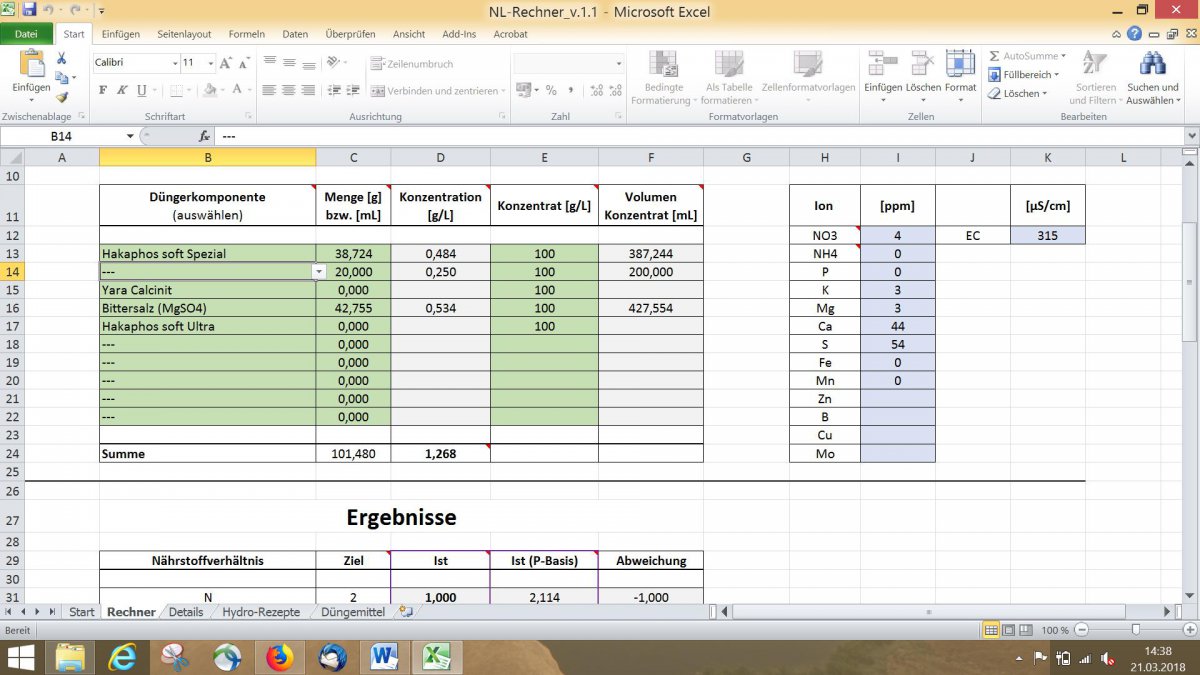Open the Daten ribbon tab
The image size is (1200, 675).
click(x=295, y=34)
